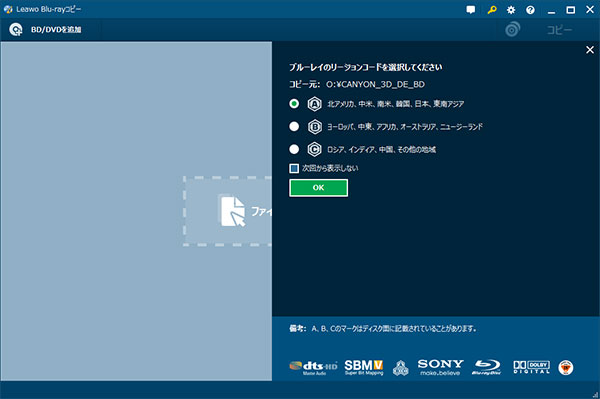The image size is (600, 399).
Task: Click the region A hexagon icon
Action: pos(315,104)
